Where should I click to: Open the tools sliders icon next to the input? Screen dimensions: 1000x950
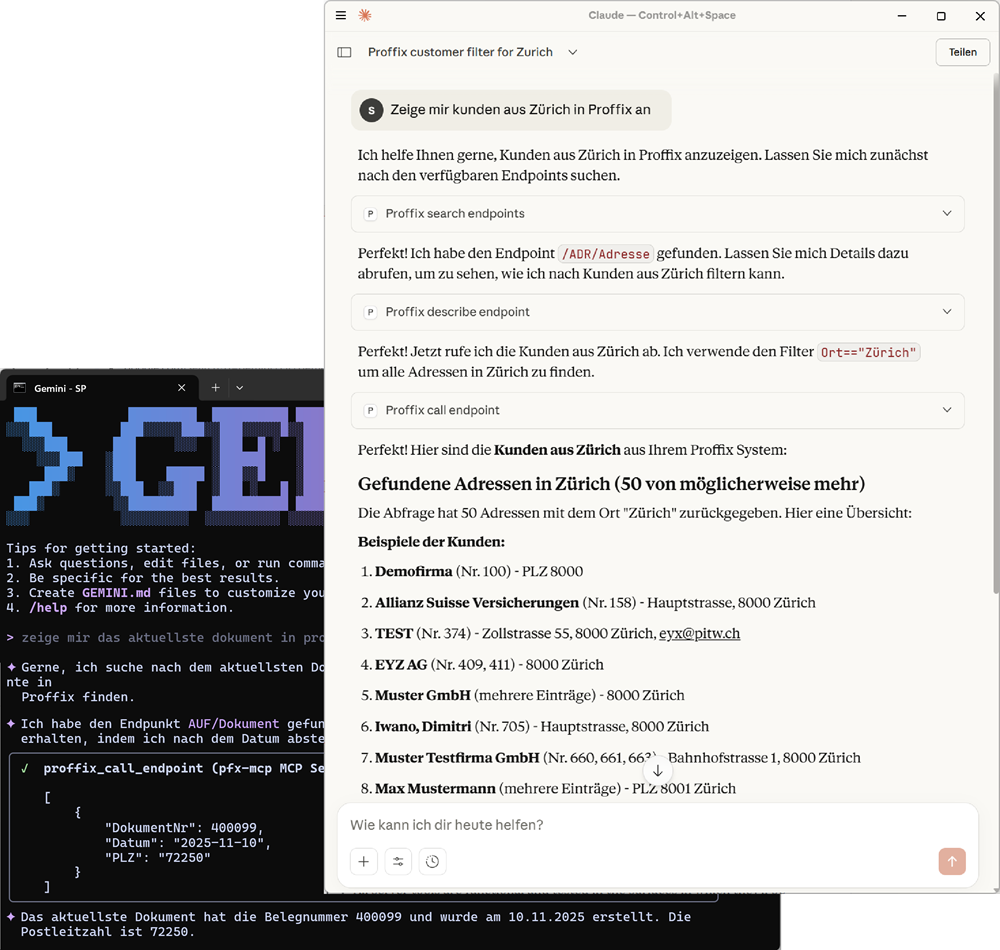(x=398, y=861)
